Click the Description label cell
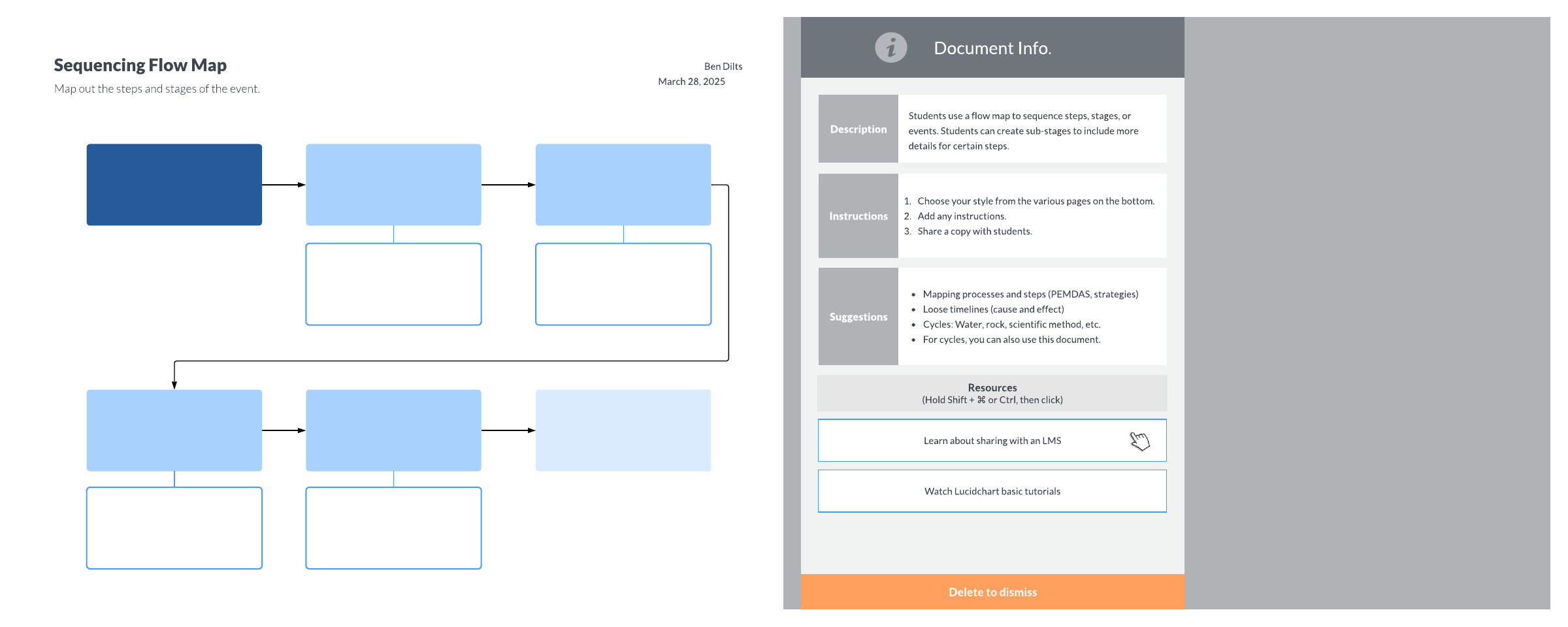 858,129
